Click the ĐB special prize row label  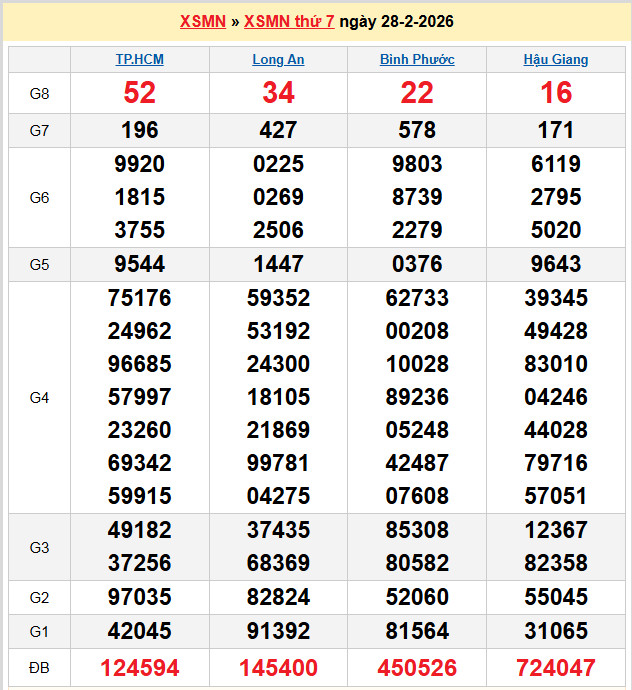pos(39,667)
